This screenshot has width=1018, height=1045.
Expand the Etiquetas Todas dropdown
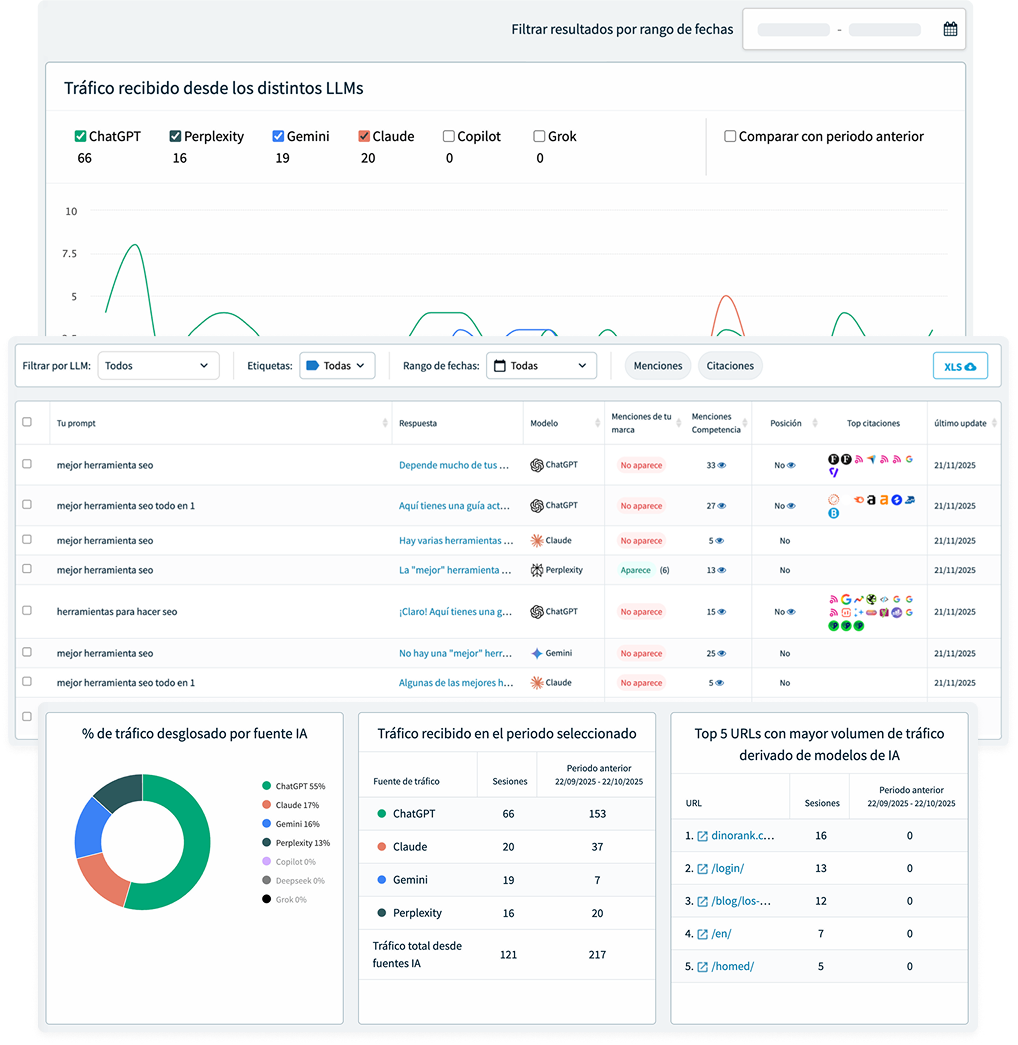(x=337, y=366)
